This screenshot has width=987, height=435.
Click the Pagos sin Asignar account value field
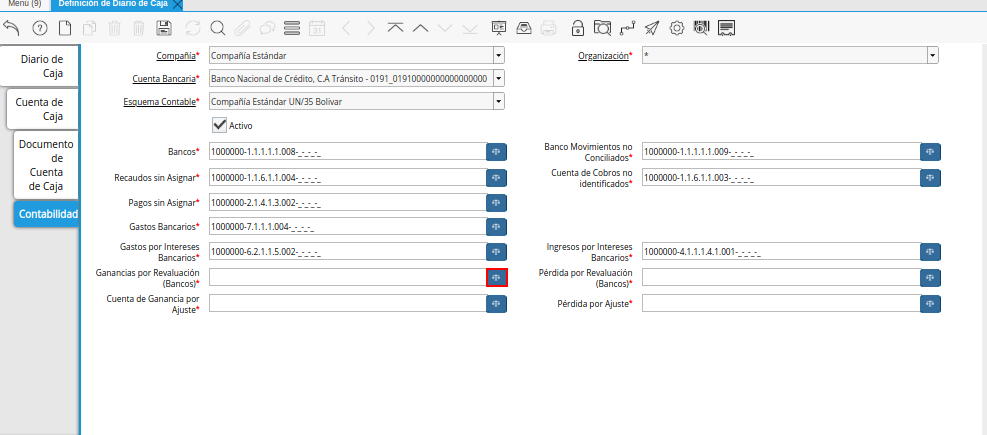[347, 203]
